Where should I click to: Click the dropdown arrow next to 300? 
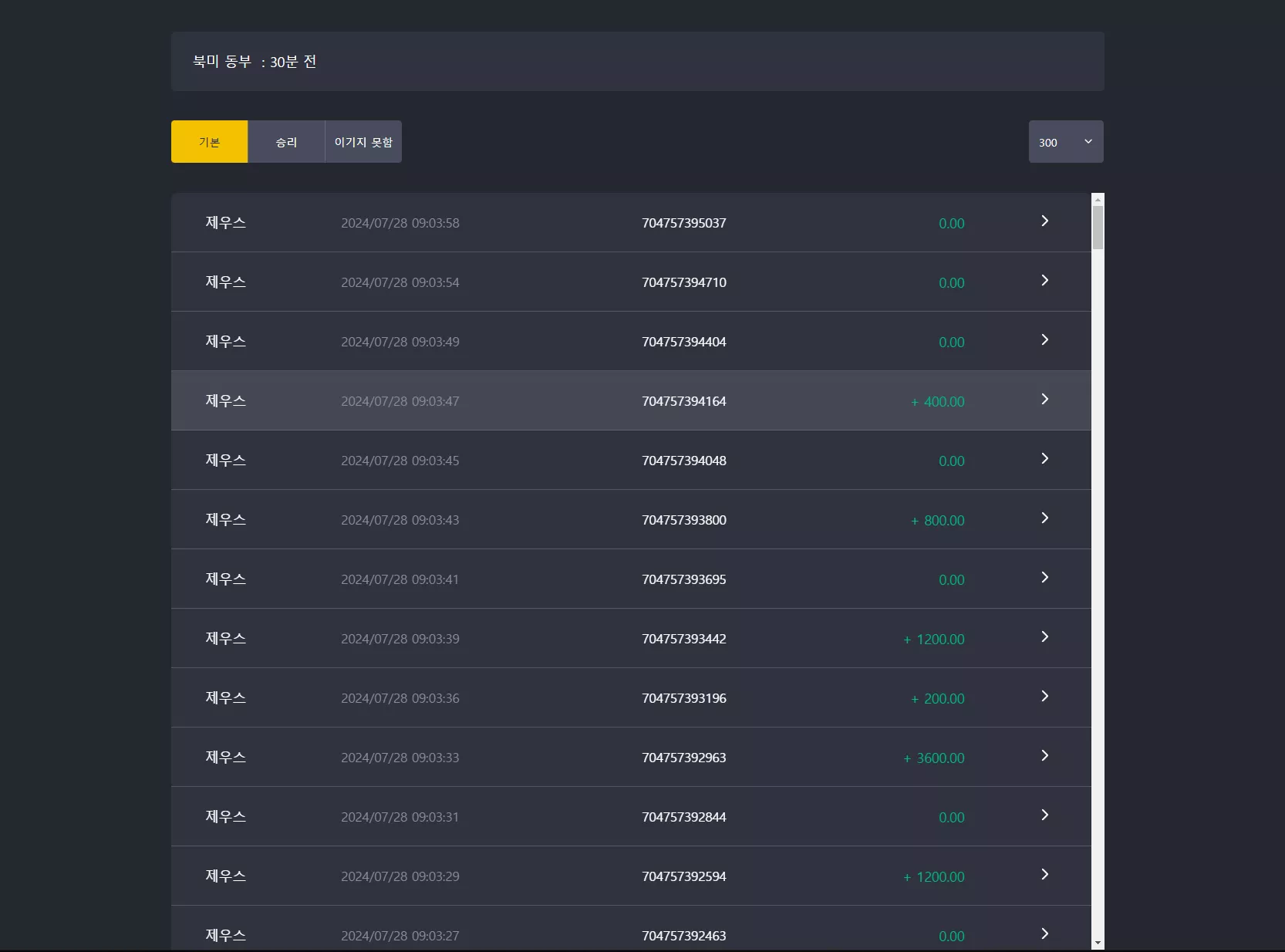tap(1088, 142)
